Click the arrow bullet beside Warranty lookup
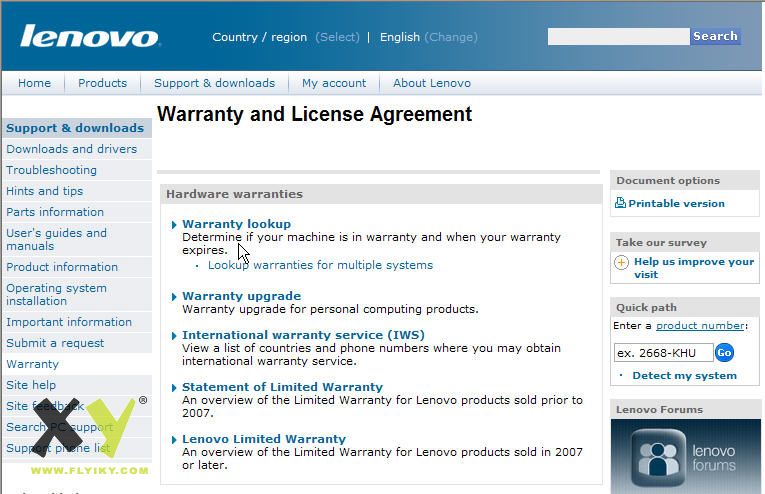 [174, 225]
